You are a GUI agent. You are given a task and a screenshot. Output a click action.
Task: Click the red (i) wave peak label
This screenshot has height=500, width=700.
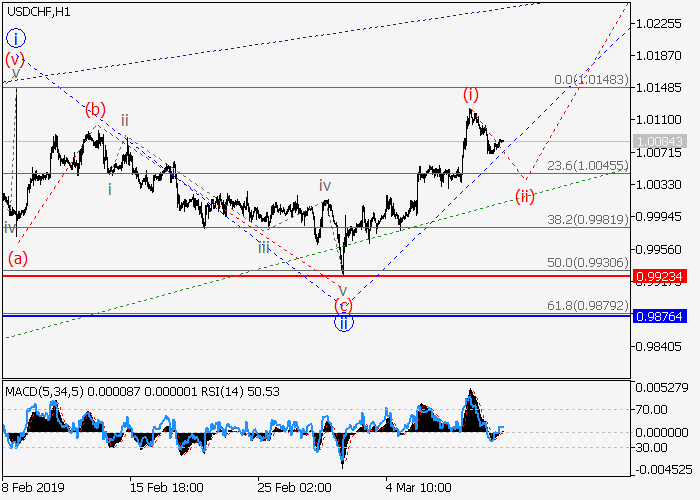click(471, 95)
